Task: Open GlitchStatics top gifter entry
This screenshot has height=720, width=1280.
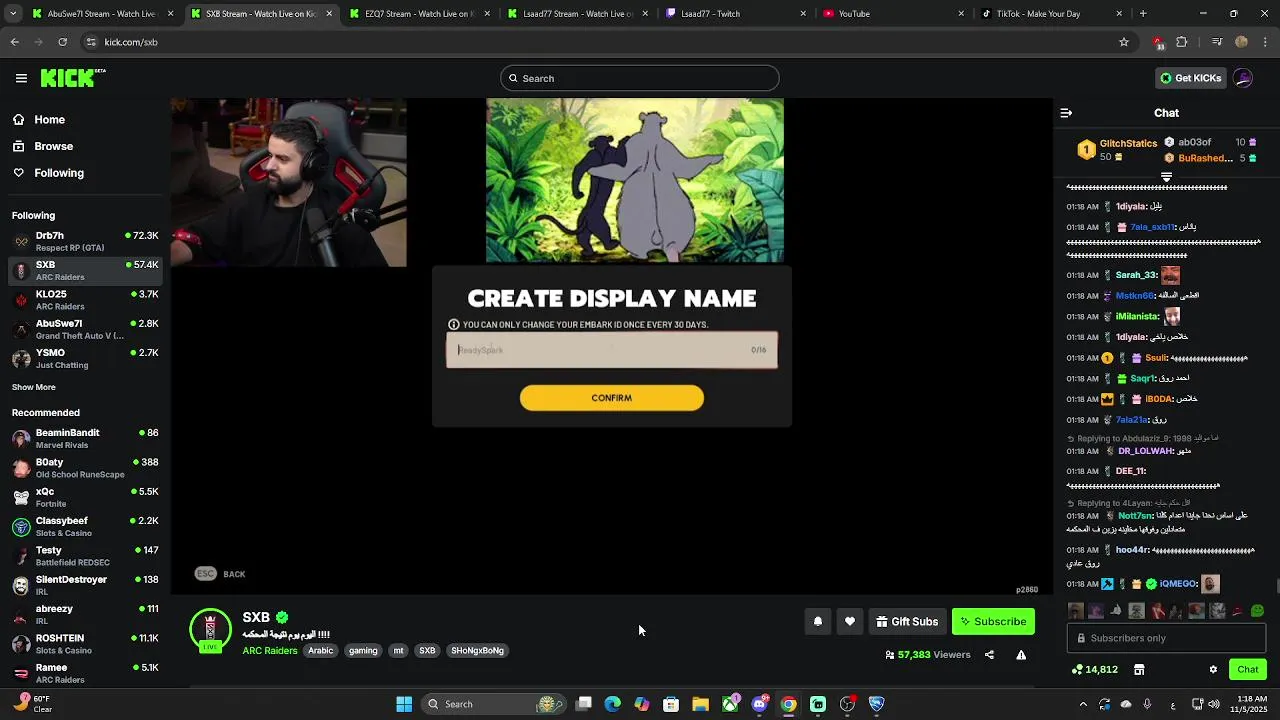Action: pos(1116,150)
